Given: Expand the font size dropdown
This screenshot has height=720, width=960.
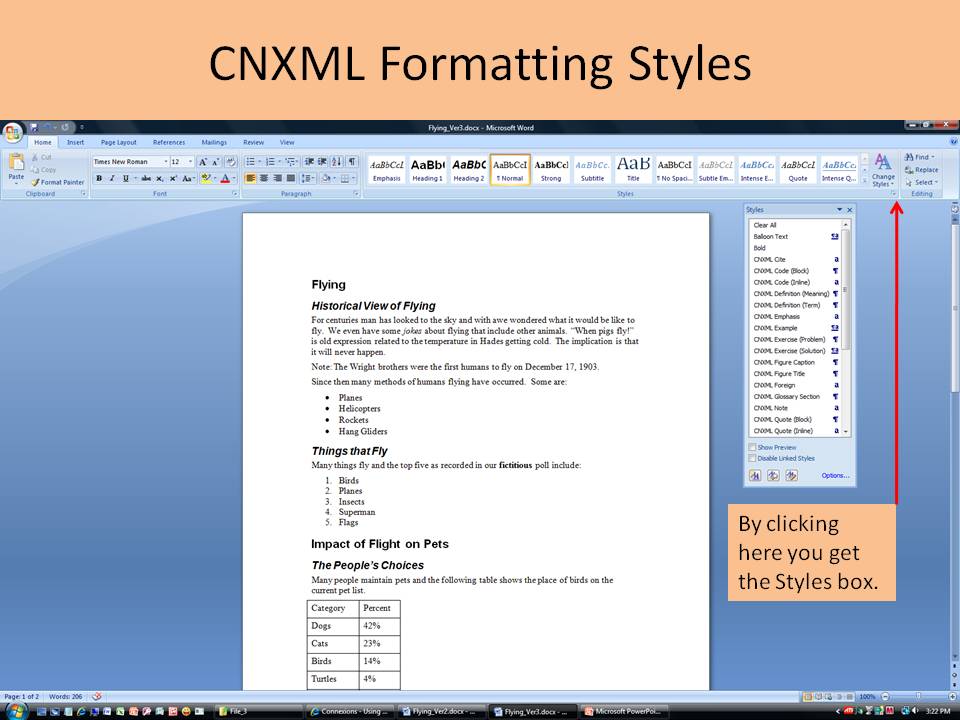Looking at the screenshot, I should pyautogui.click(x=190, y=162).
